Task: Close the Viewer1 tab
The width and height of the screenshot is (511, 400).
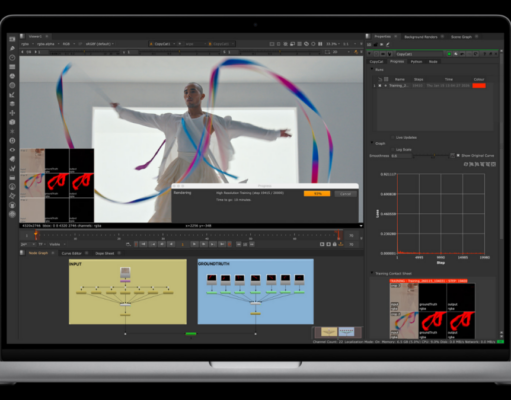Action: [47, 36]
